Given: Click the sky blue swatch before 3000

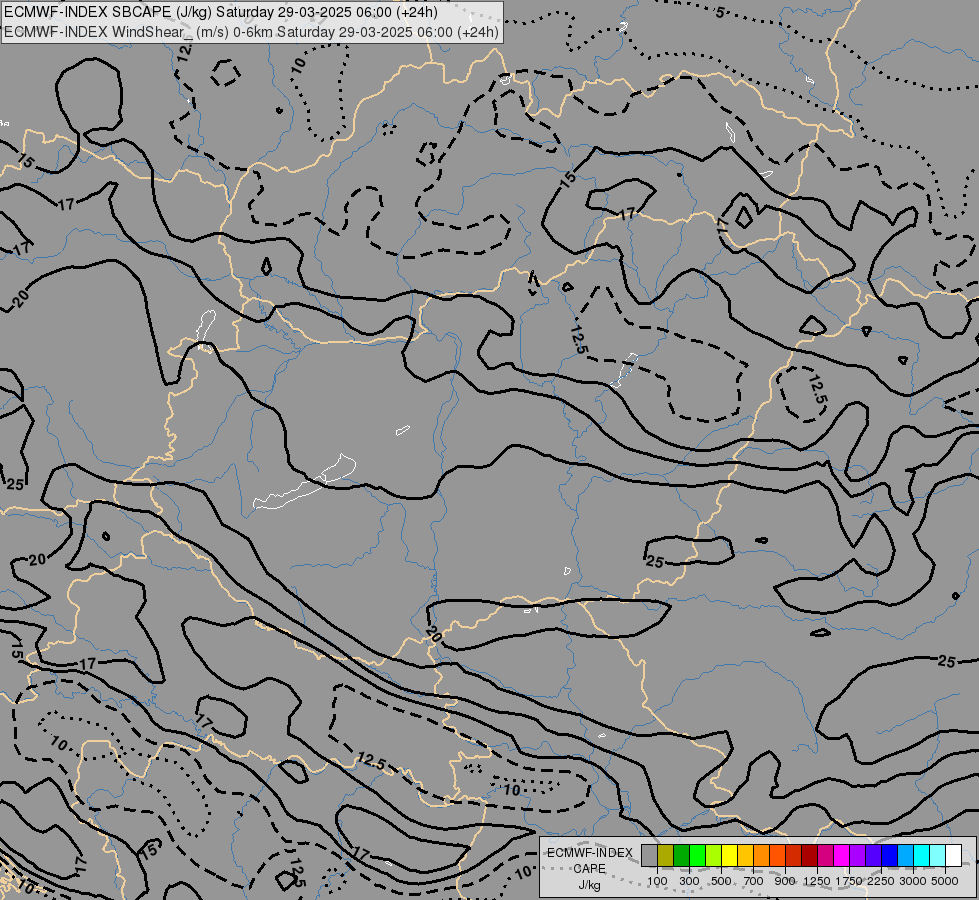Looking at the screenshot, I should click(906, 855).
